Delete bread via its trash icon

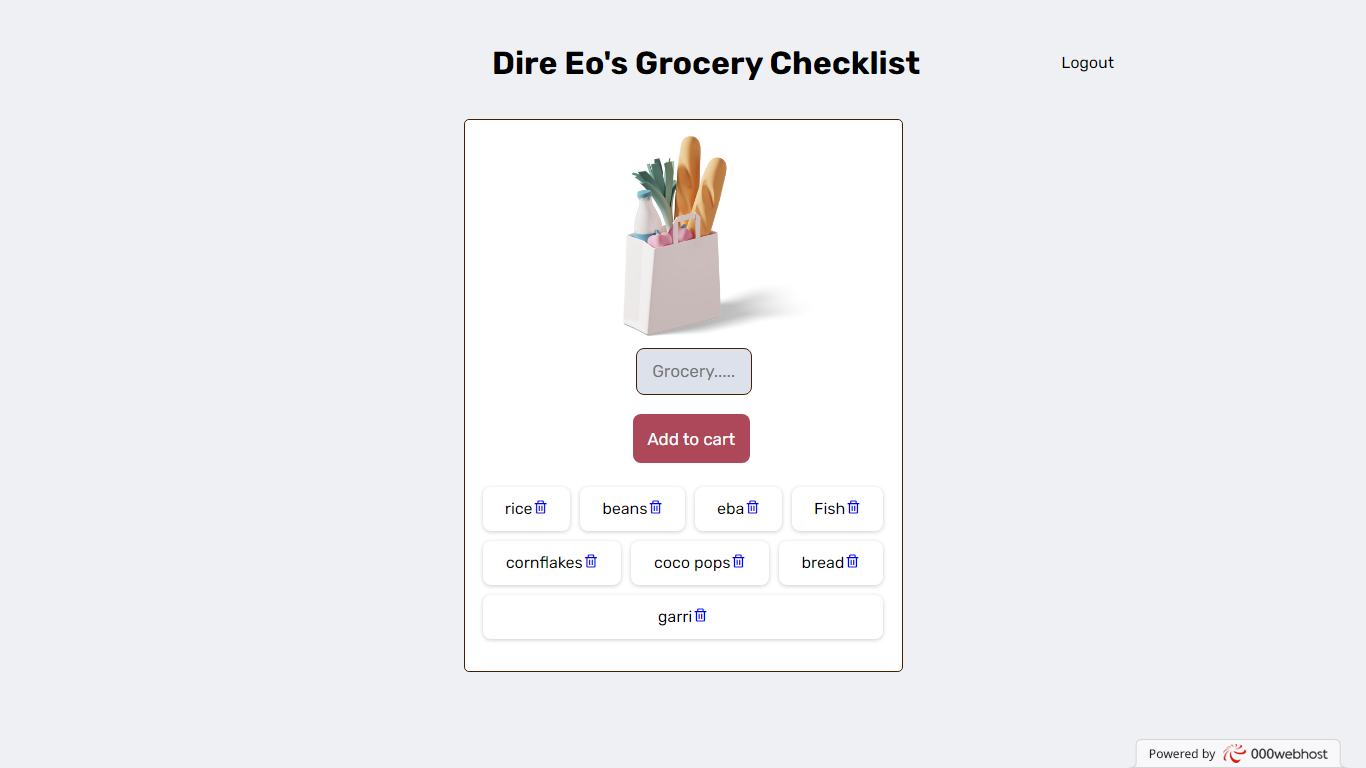pos(853,561)
